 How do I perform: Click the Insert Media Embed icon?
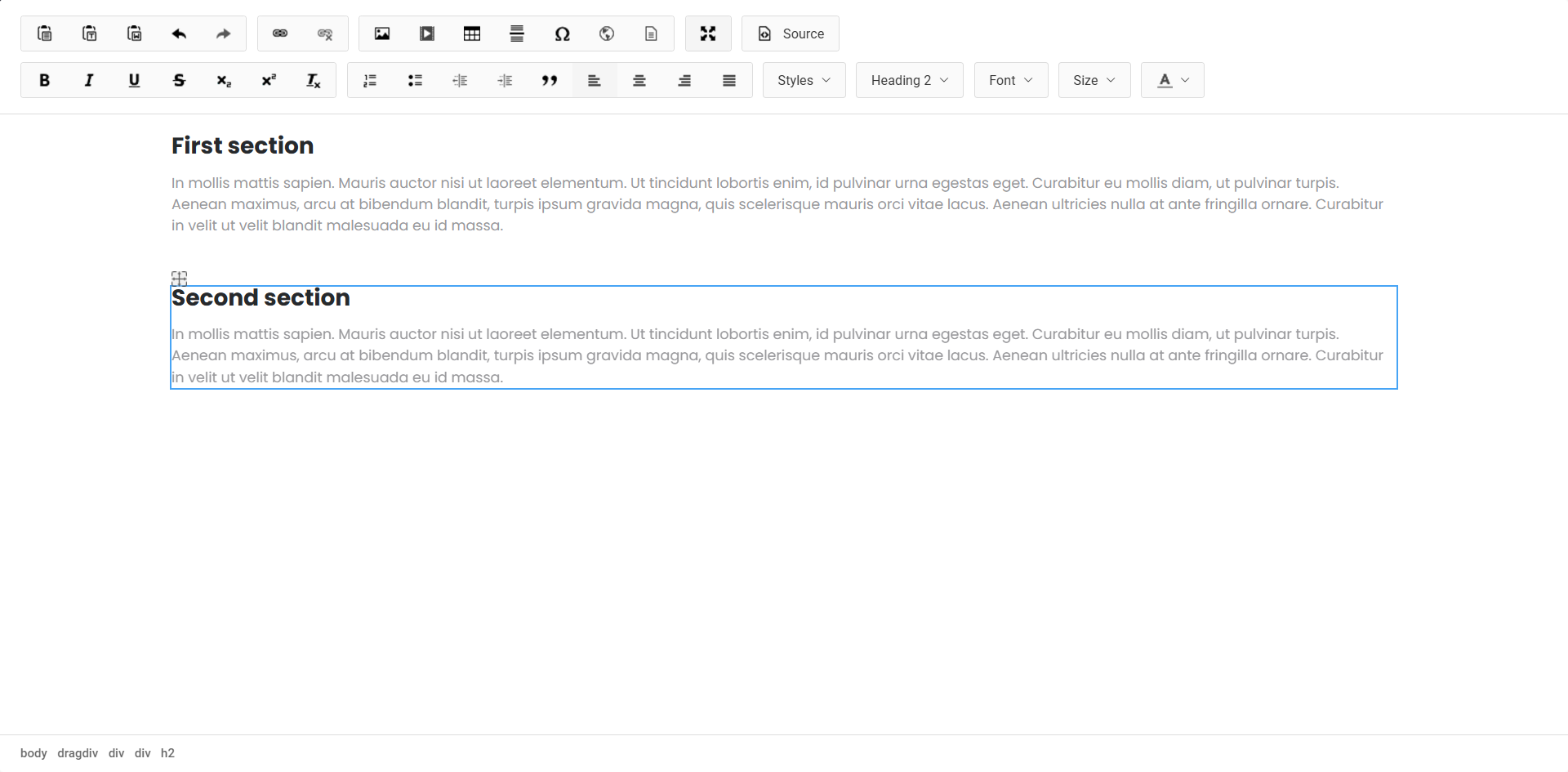(x=427, y=33)
